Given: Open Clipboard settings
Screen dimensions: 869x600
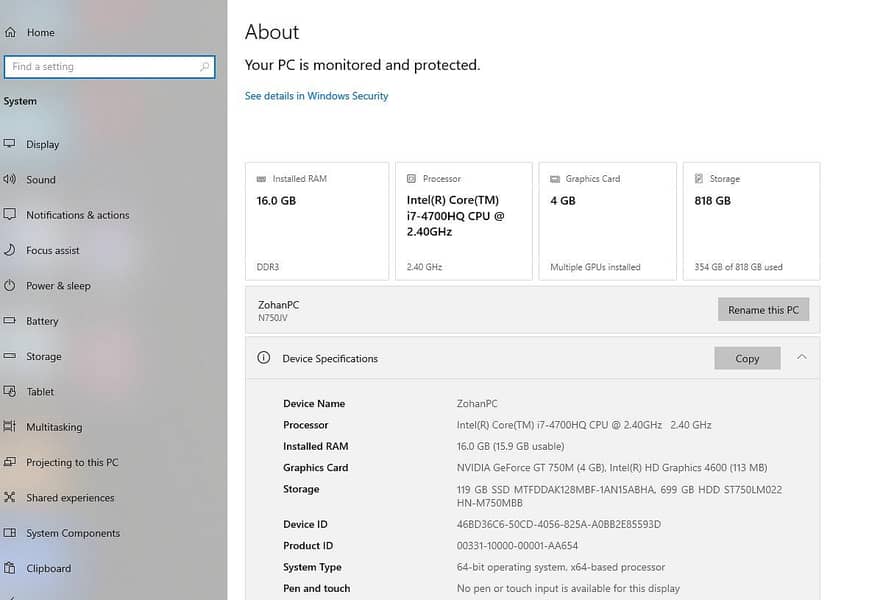Looking at the screenshot, I should tap(48, 568).
